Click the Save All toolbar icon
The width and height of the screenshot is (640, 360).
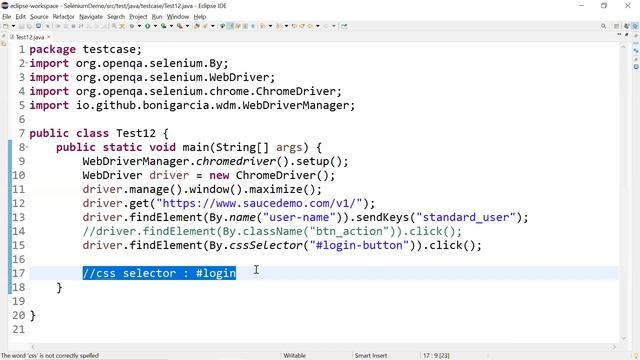coord(29,26)
